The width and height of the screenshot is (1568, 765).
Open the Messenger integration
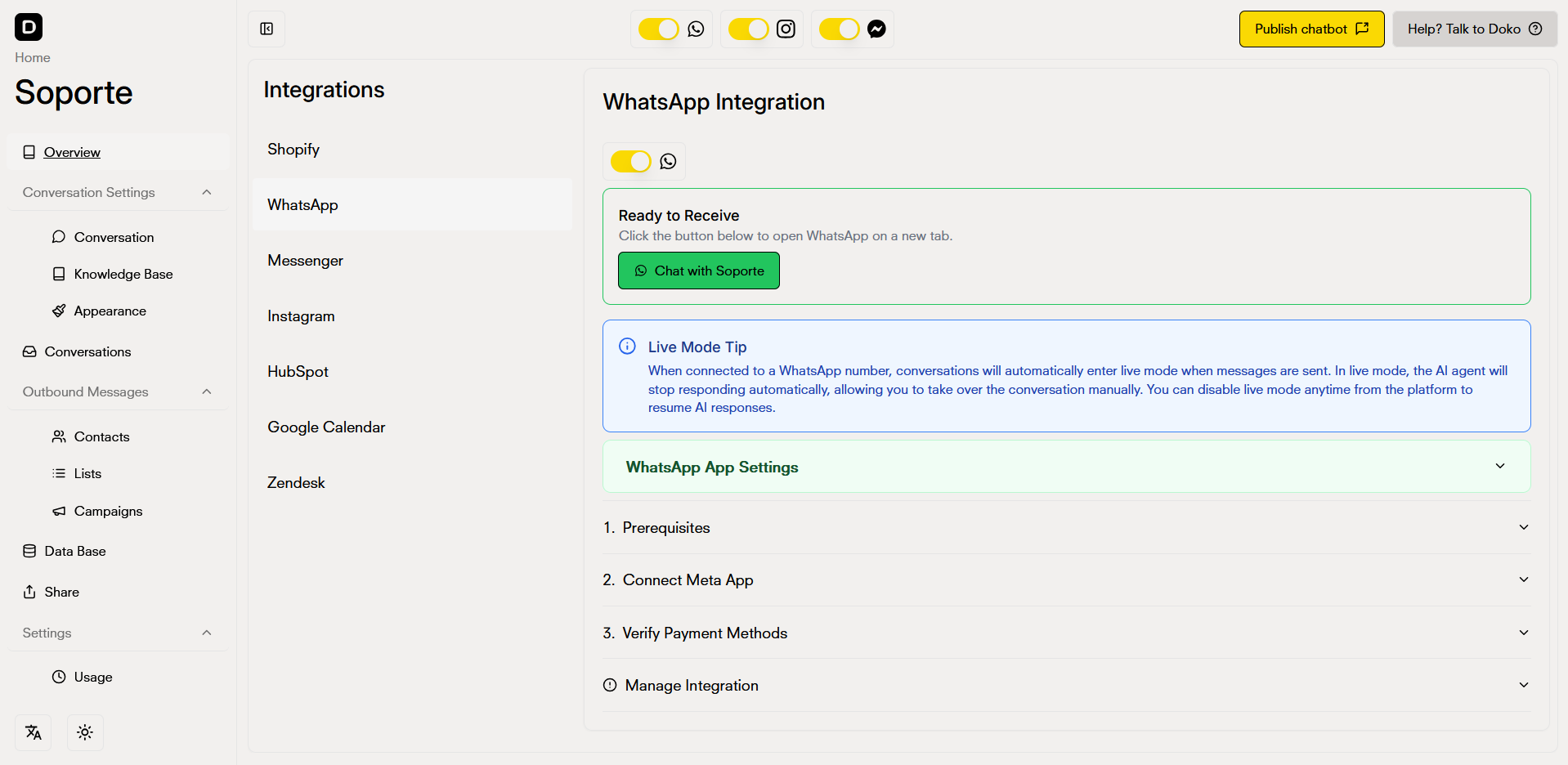click(x=413, y=261)
